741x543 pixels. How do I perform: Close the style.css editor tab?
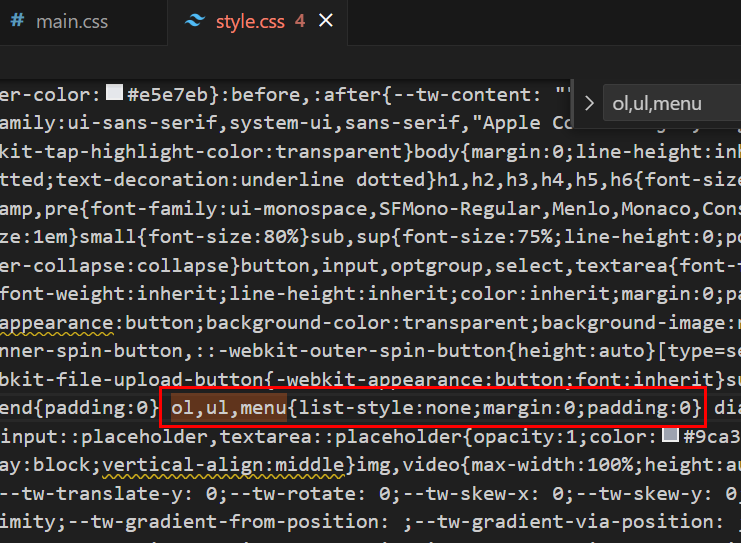click(325, 21)
